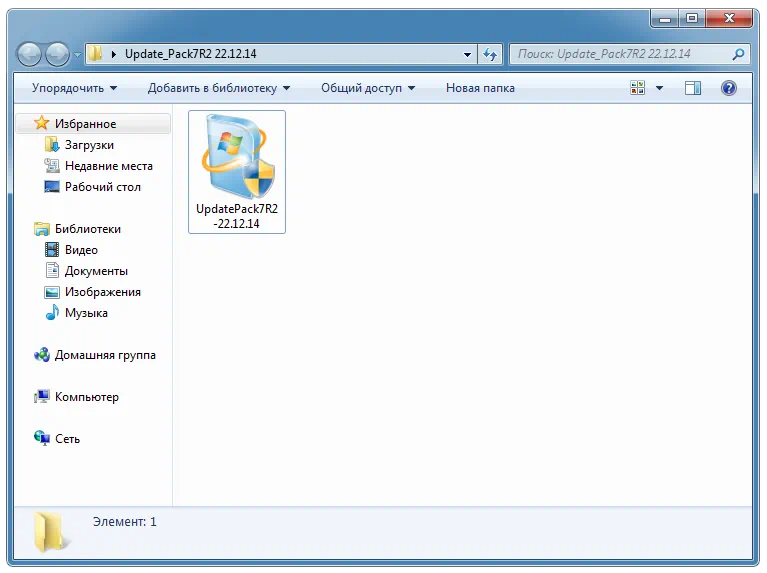Minimize the Explorer window
767x573 pixels.
click(664, 19)
